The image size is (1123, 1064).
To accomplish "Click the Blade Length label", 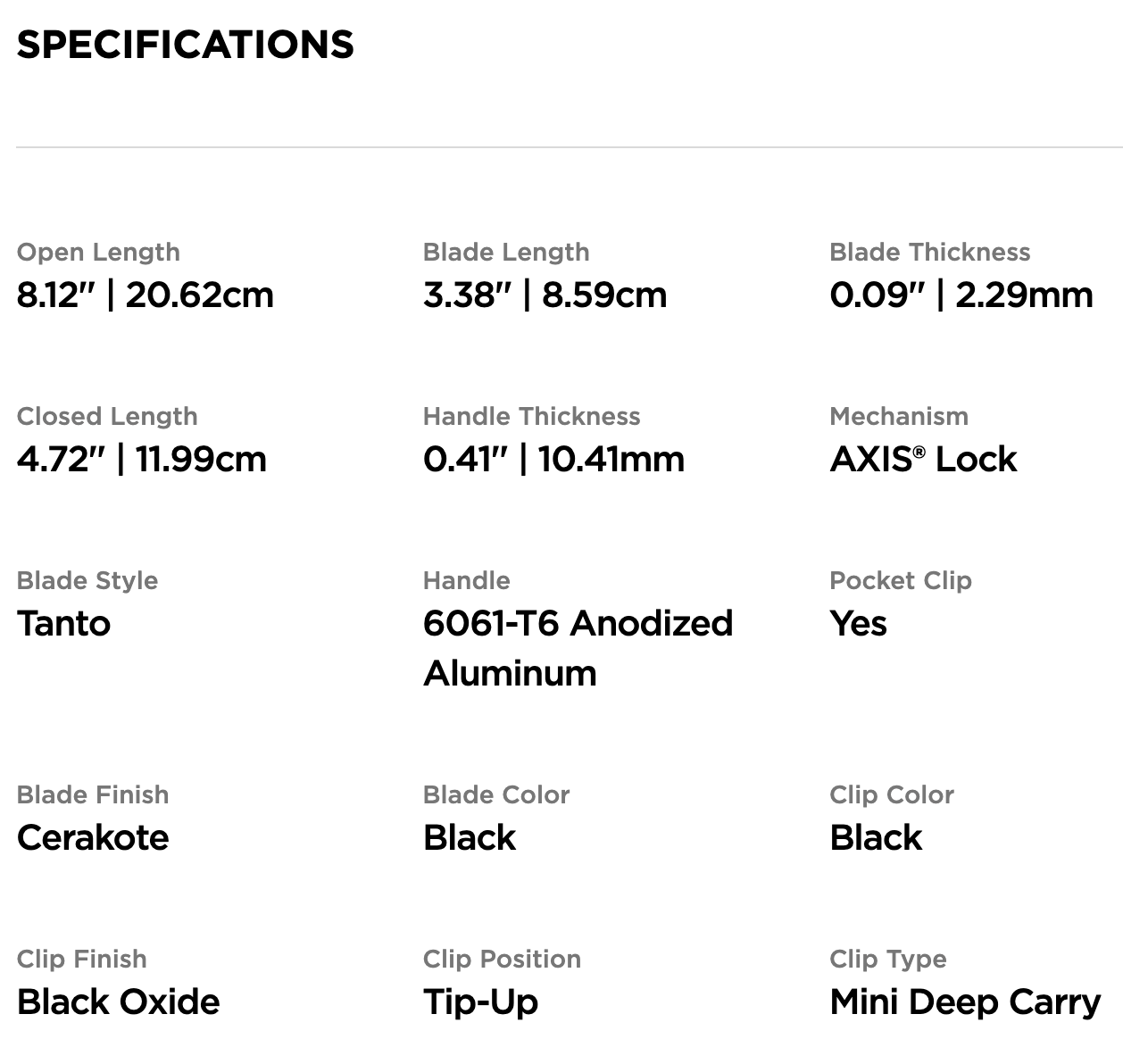I will pyautogui.click(x=506, y=252).
